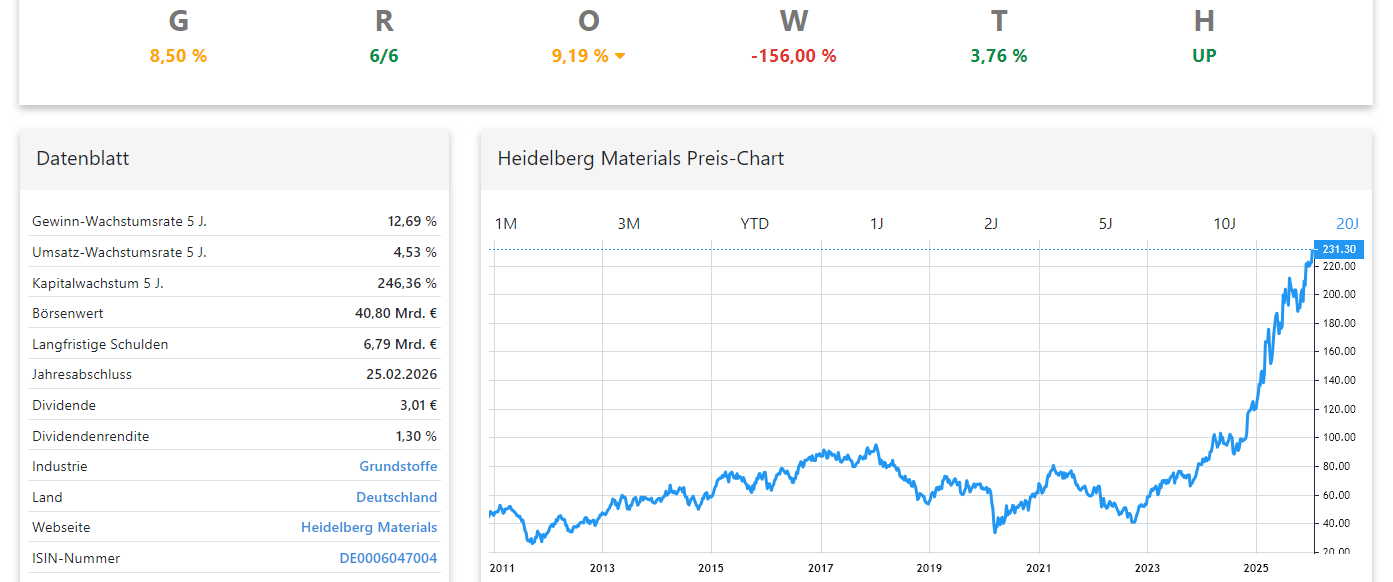Open the Grundstoffe industry link
1393x582 pixels.
pos(398,466)
